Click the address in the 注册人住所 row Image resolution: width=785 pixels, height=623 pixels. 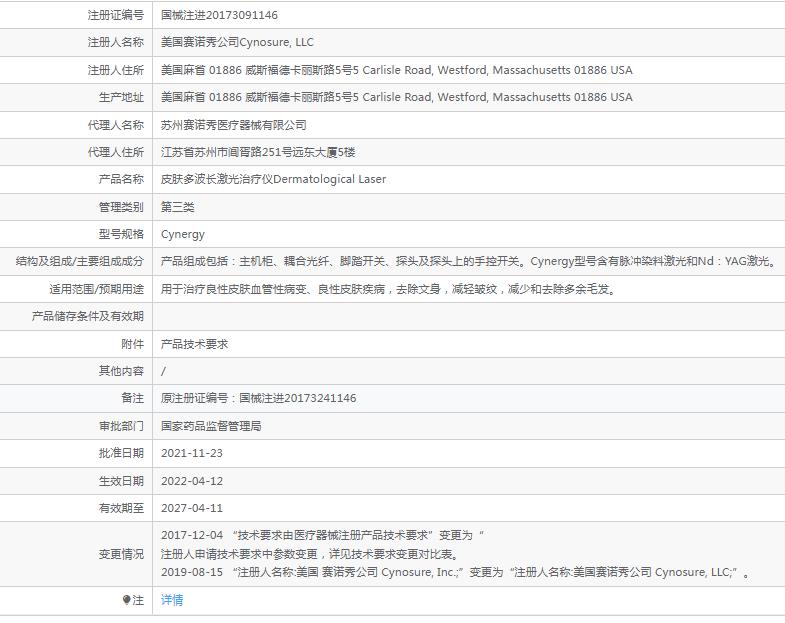pyautogui.click(x=397, y=70)
